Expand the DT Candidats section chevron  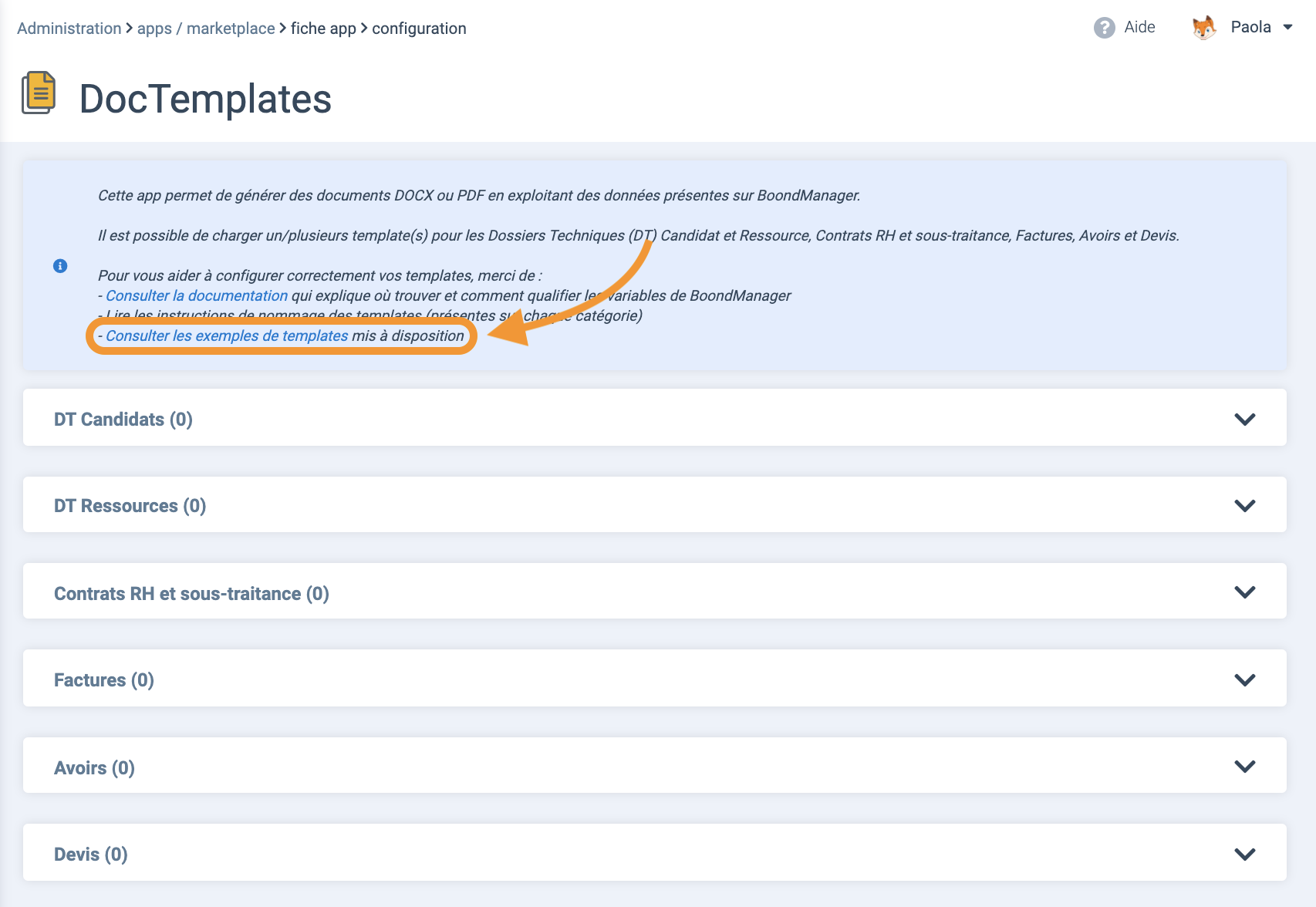pyautogui.click(x=1244, y=419)
